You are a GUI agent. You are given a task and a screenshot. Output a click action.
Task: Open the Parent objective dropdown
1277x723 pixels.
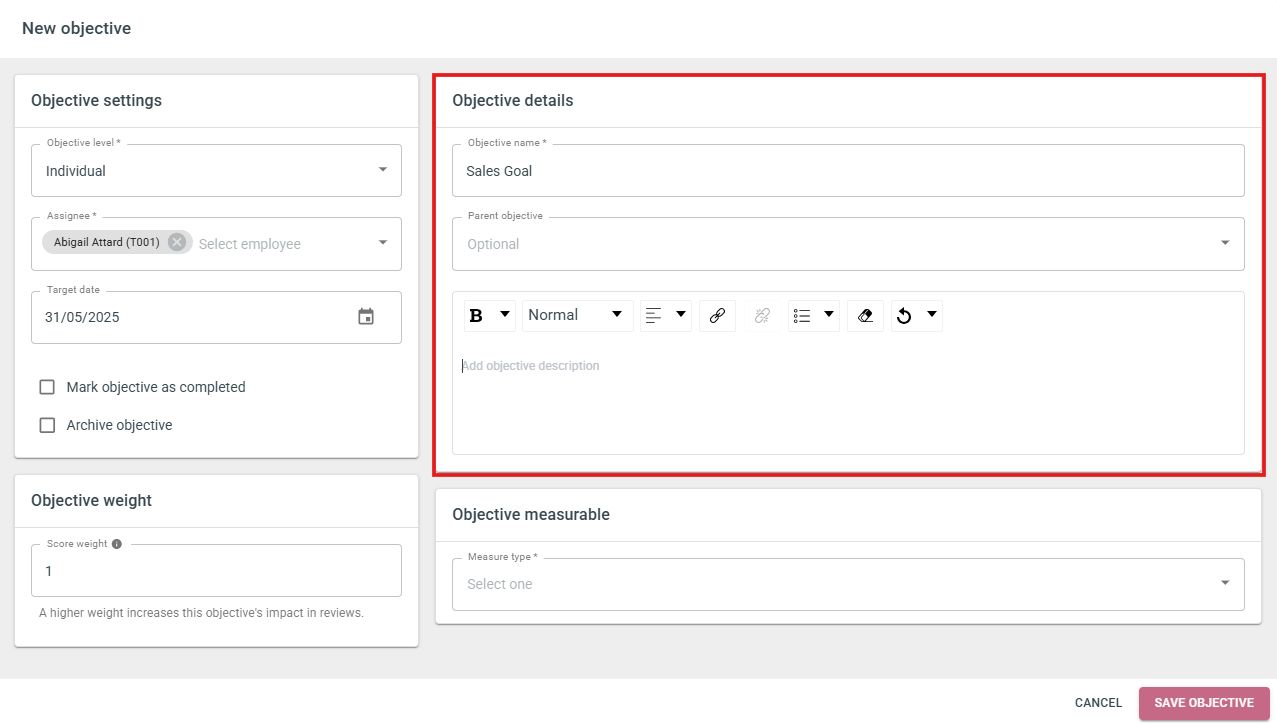[848, 244]
